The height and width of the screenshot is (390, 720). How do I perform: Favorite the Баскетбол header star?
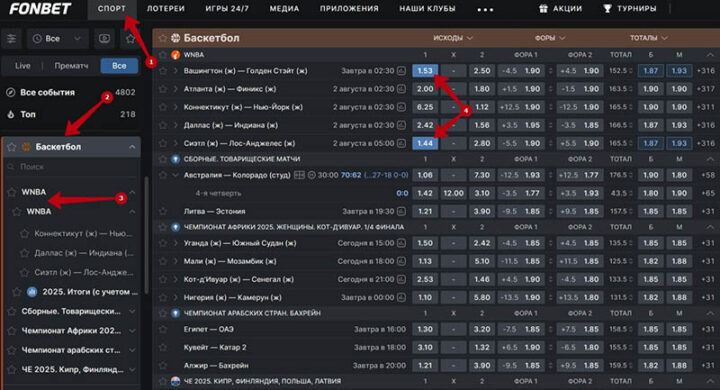163,38
